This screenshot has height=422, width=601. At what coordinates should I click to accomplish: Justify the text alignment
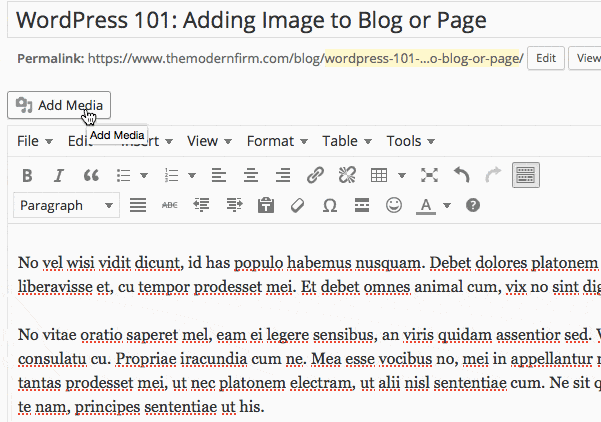tap(138, 205)
